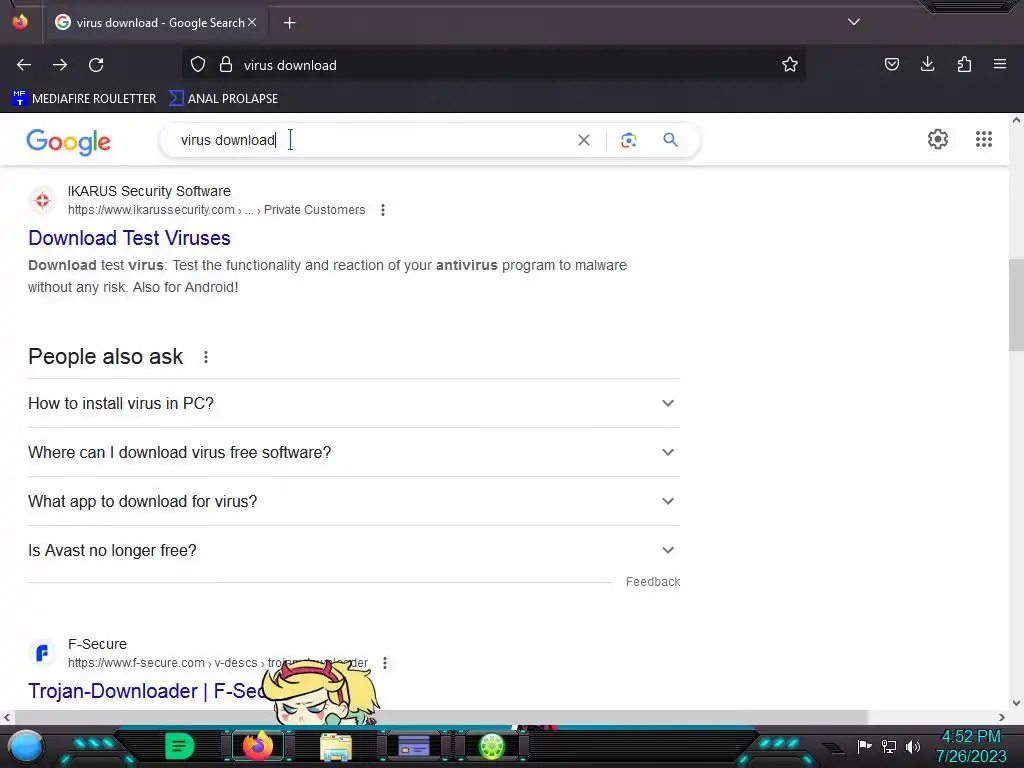1024x768 pixels.
Task: Expand Where can I download virus free software?
Action: [x=354, y=453]
